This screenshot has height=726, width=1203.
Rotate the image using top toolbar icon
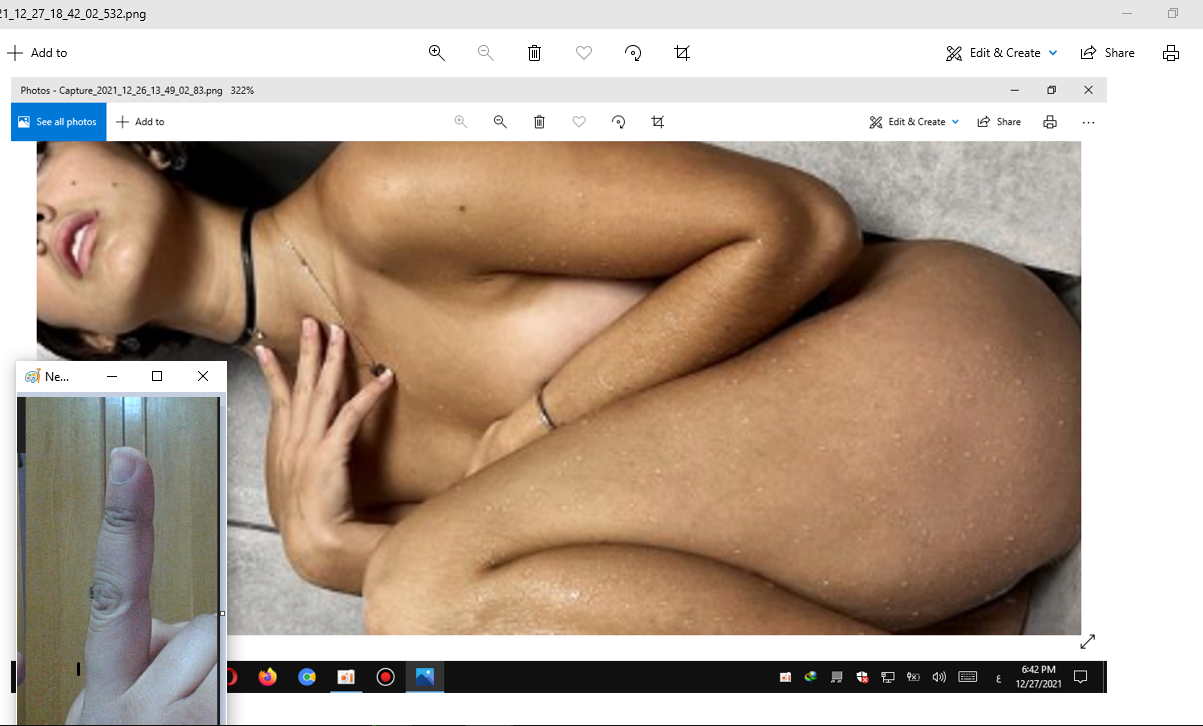click(633, 53)
